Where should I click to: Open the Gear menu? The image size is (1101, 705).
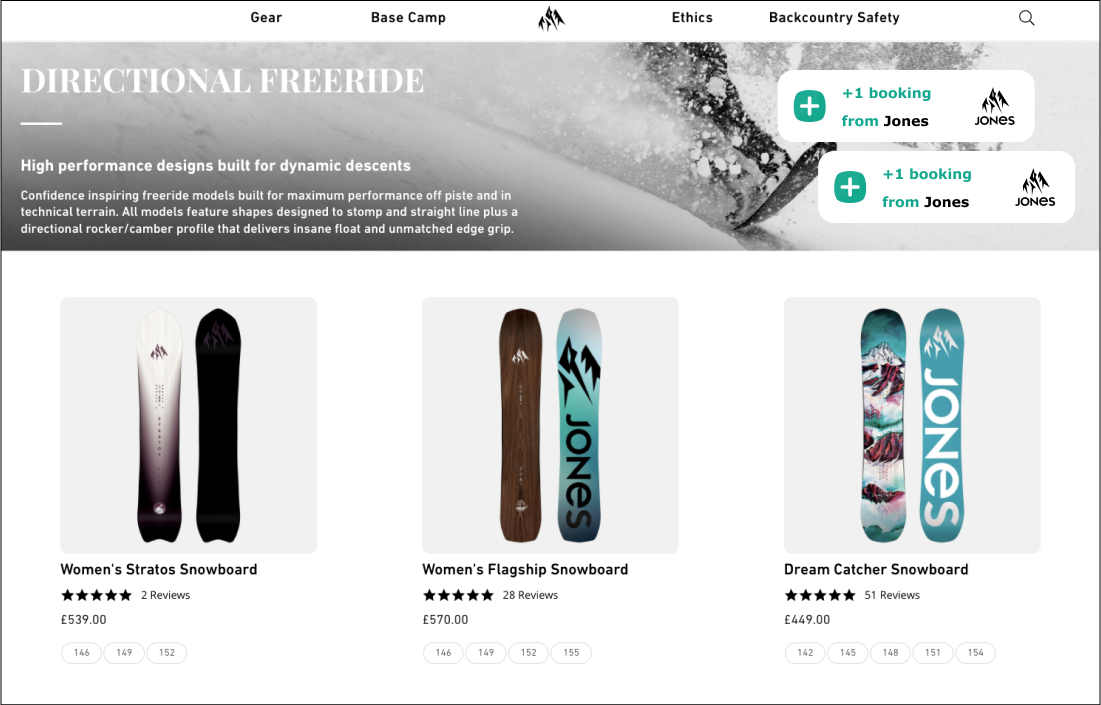coord(266,17)
